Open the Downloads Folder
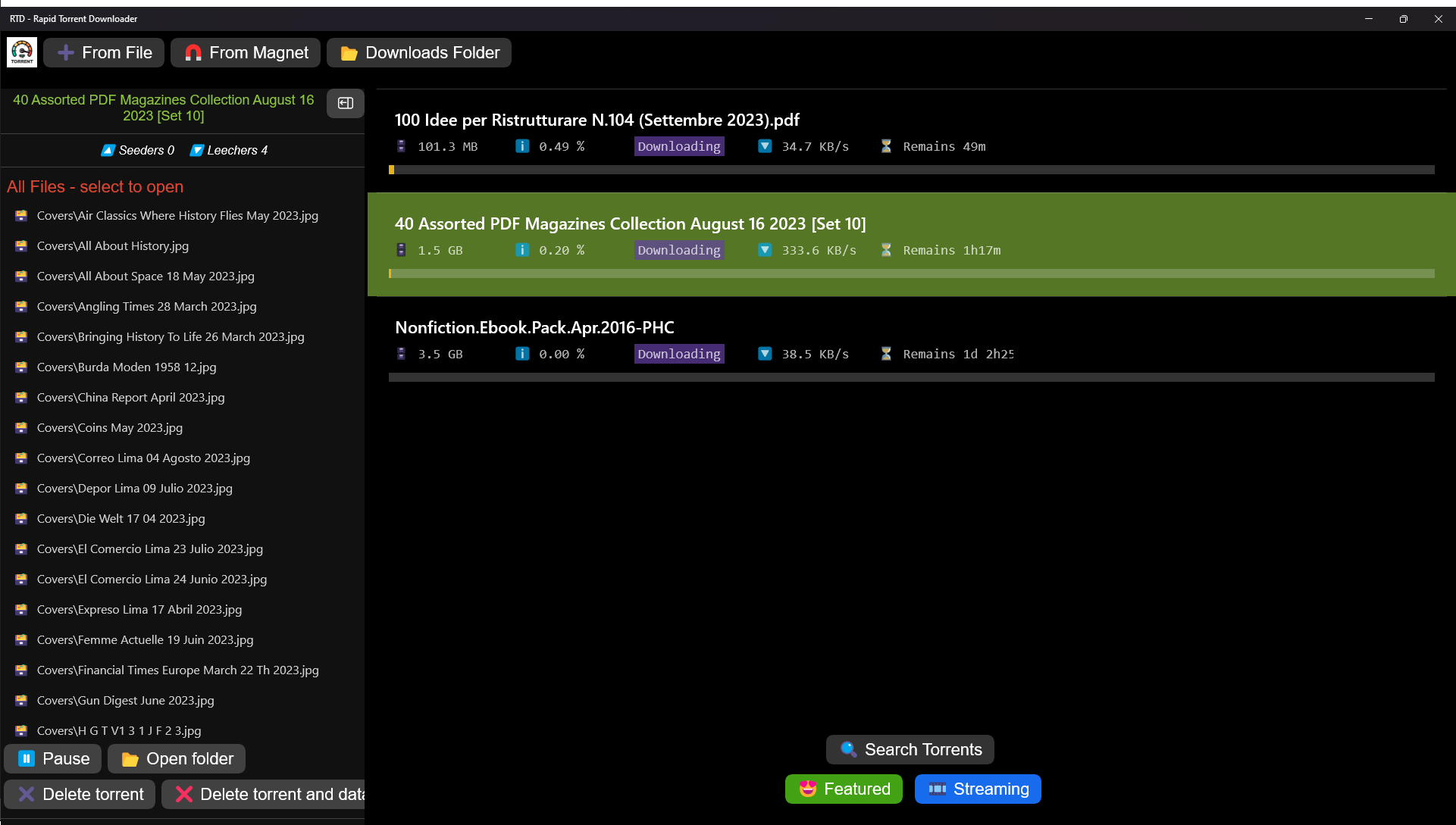The height and width of the screenshot is (825, 1456). 419,52
